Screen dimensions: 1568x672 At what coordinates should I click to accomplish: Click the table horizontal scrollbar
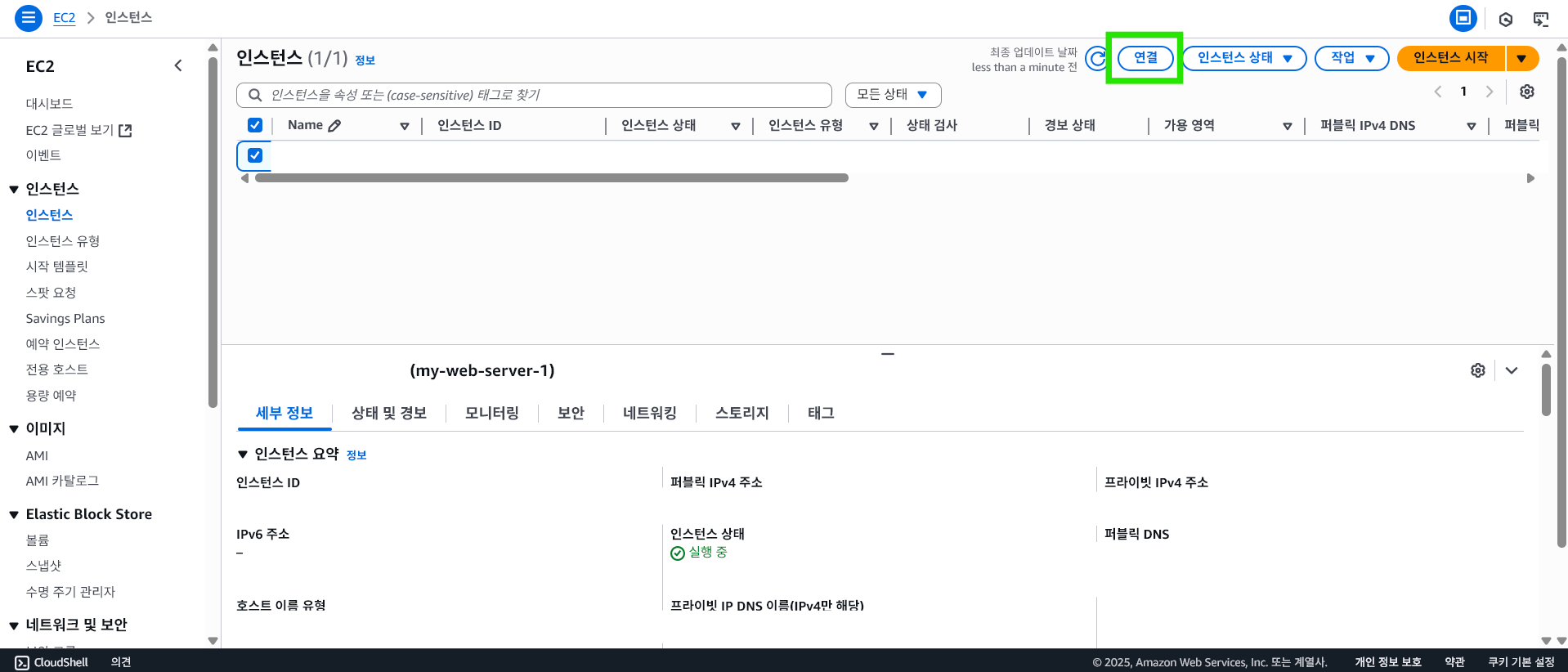tap(552, 178)
